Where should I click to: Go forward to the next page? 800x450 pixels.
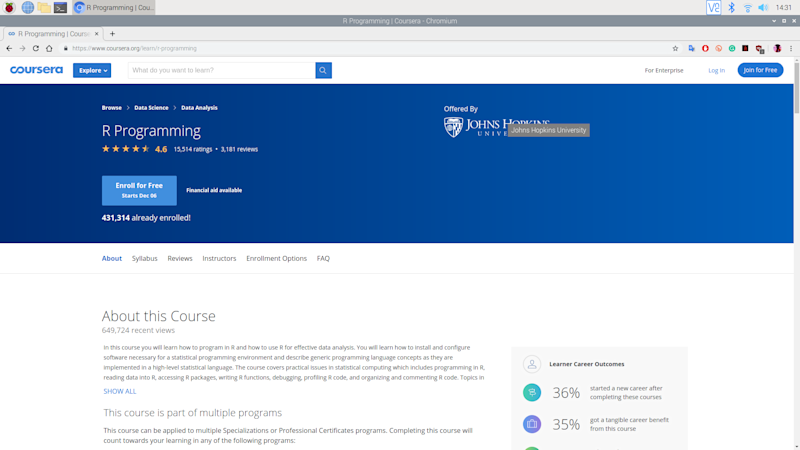(22, 48)
